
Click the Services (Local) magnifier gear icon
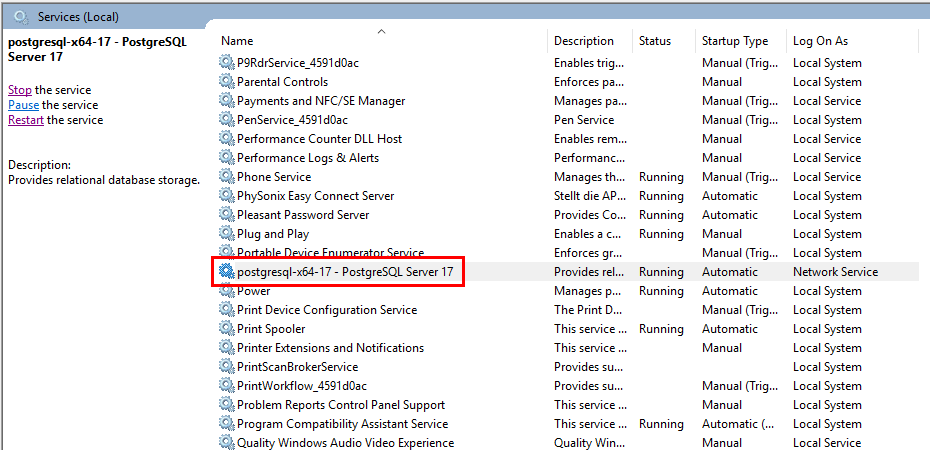(20, 17)
